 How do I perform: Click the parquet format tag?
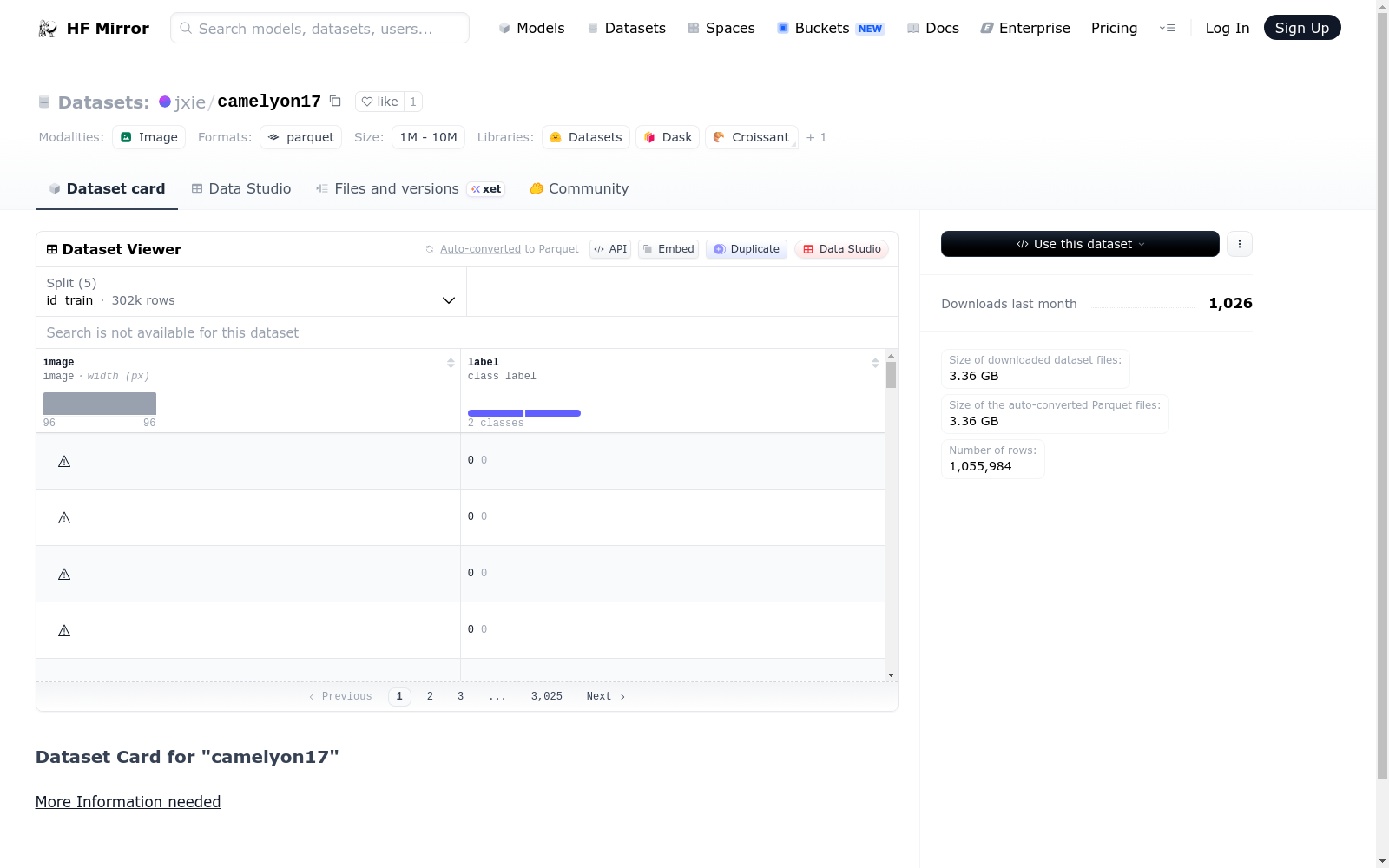300,137
